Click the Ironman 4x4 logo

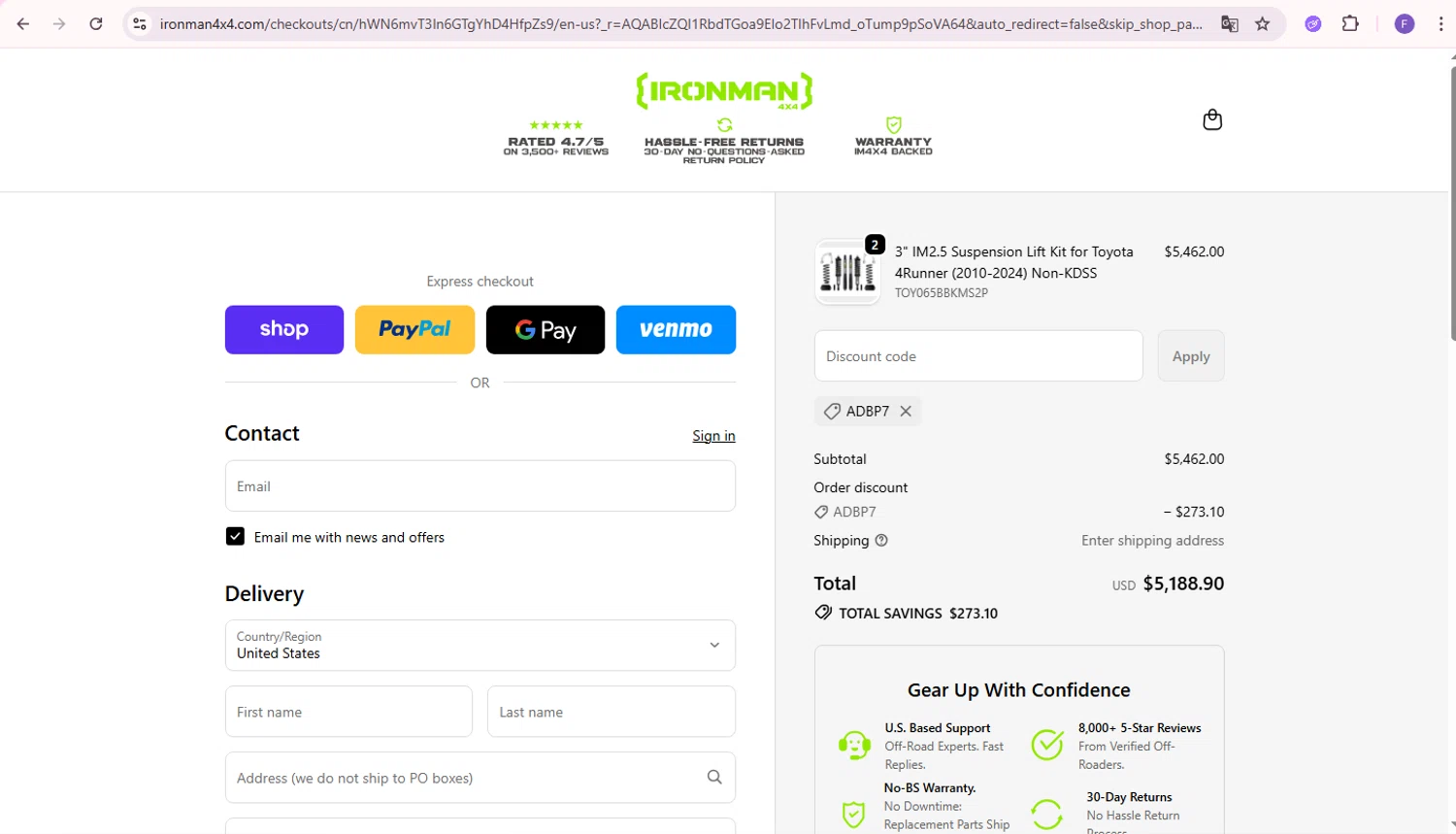pyautogui.click(x=724, y=90)
